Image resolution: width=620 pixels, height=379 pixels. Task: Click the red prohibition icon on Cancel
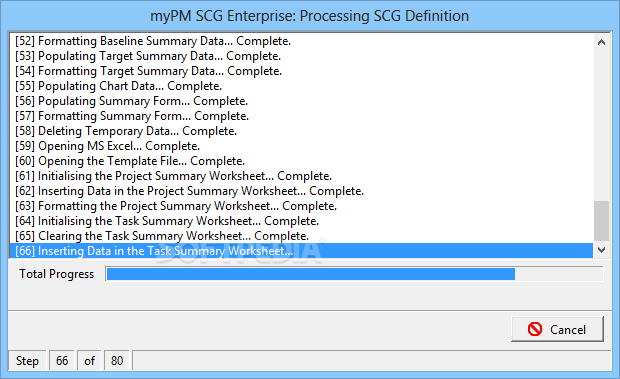pos(535,329)
